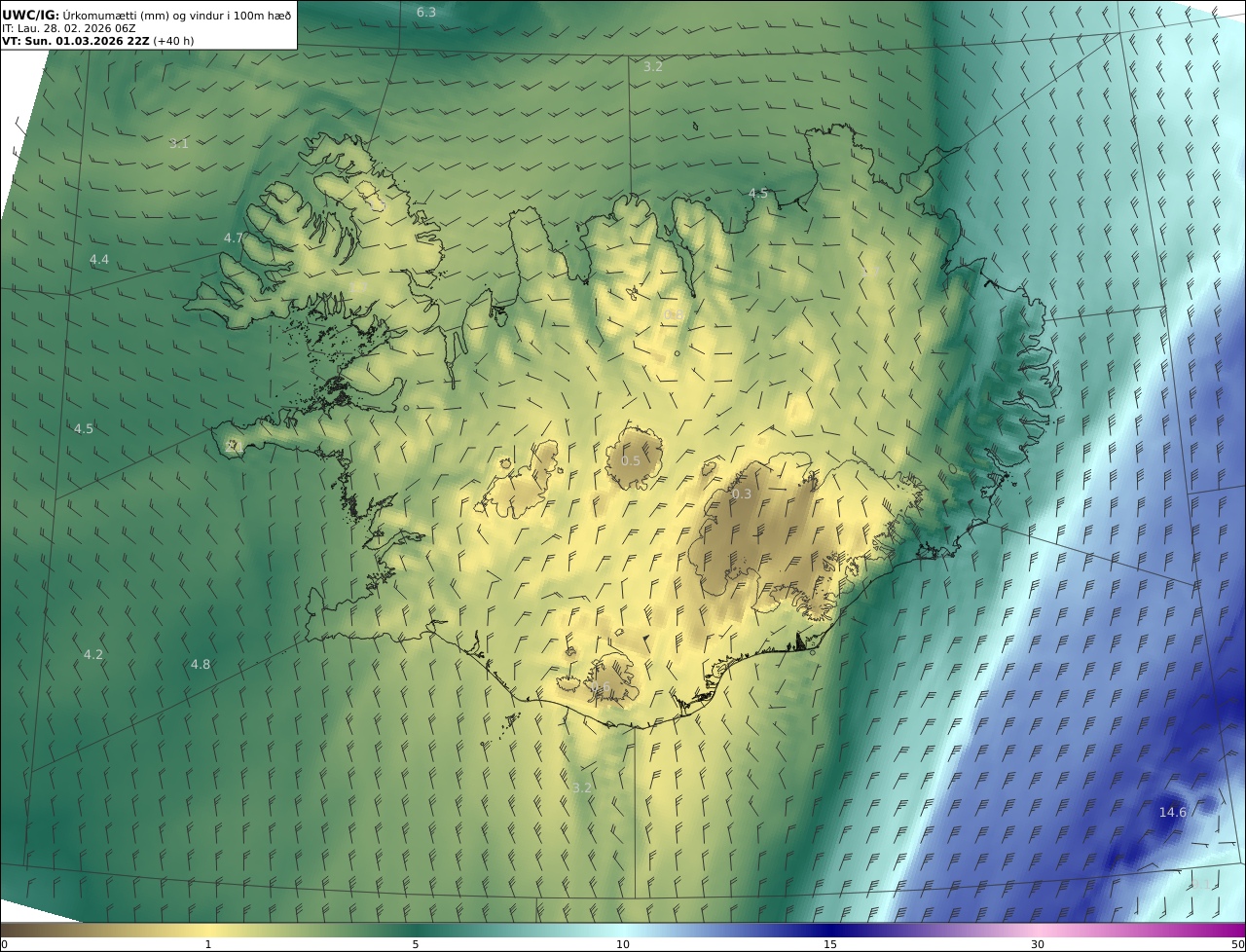Screen dimensions: 1246x952
Task: Click the "4.4" value label over the sea
Action: pos(99,260)
